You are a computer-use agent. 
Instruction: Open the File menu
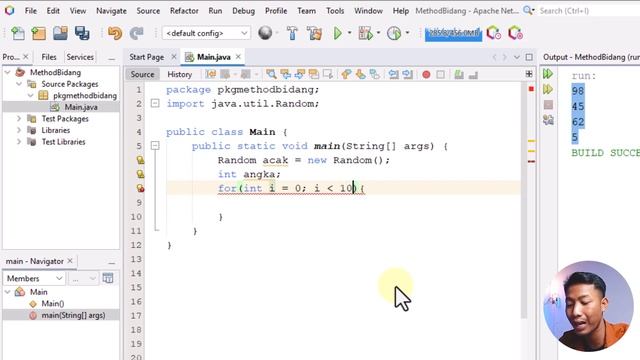tap(31, 11)
